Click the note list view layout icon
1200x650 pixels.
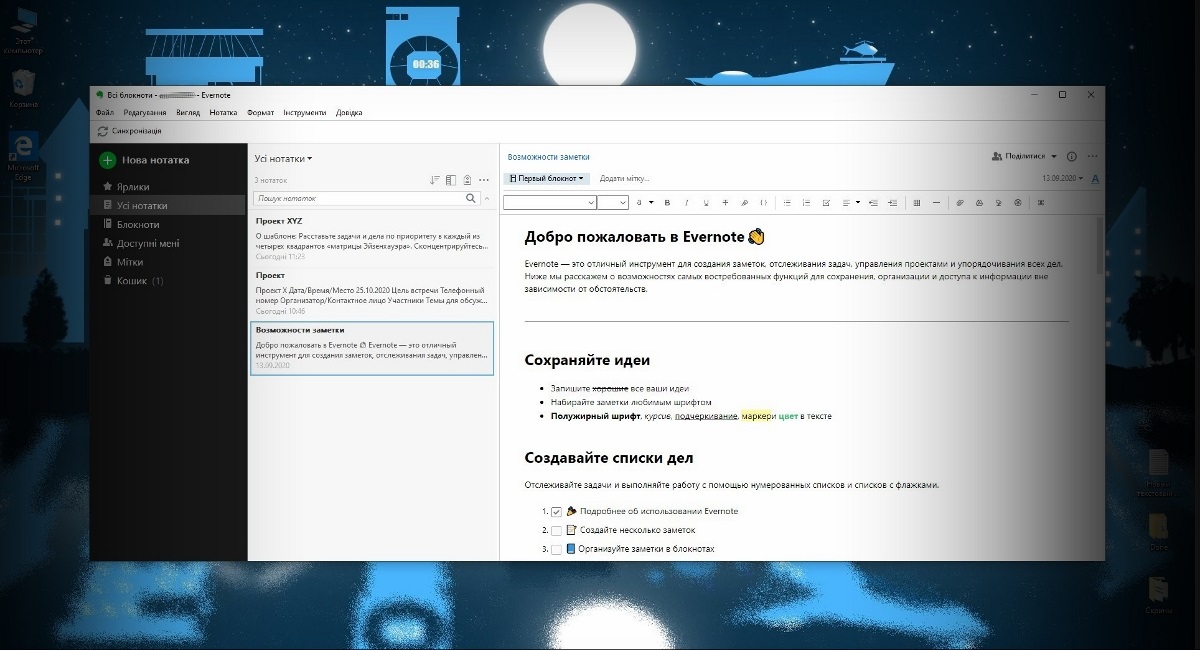451,180
